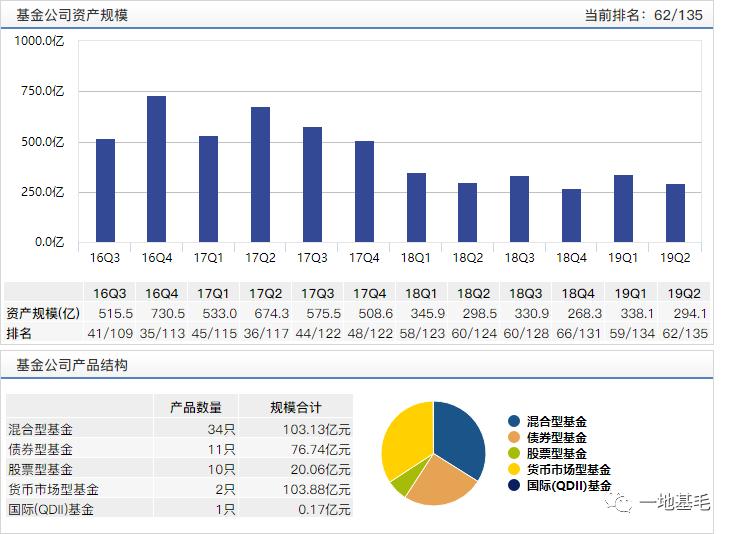
Task: Click the 19Q1 bar in the chart
Action: [623, 208]
